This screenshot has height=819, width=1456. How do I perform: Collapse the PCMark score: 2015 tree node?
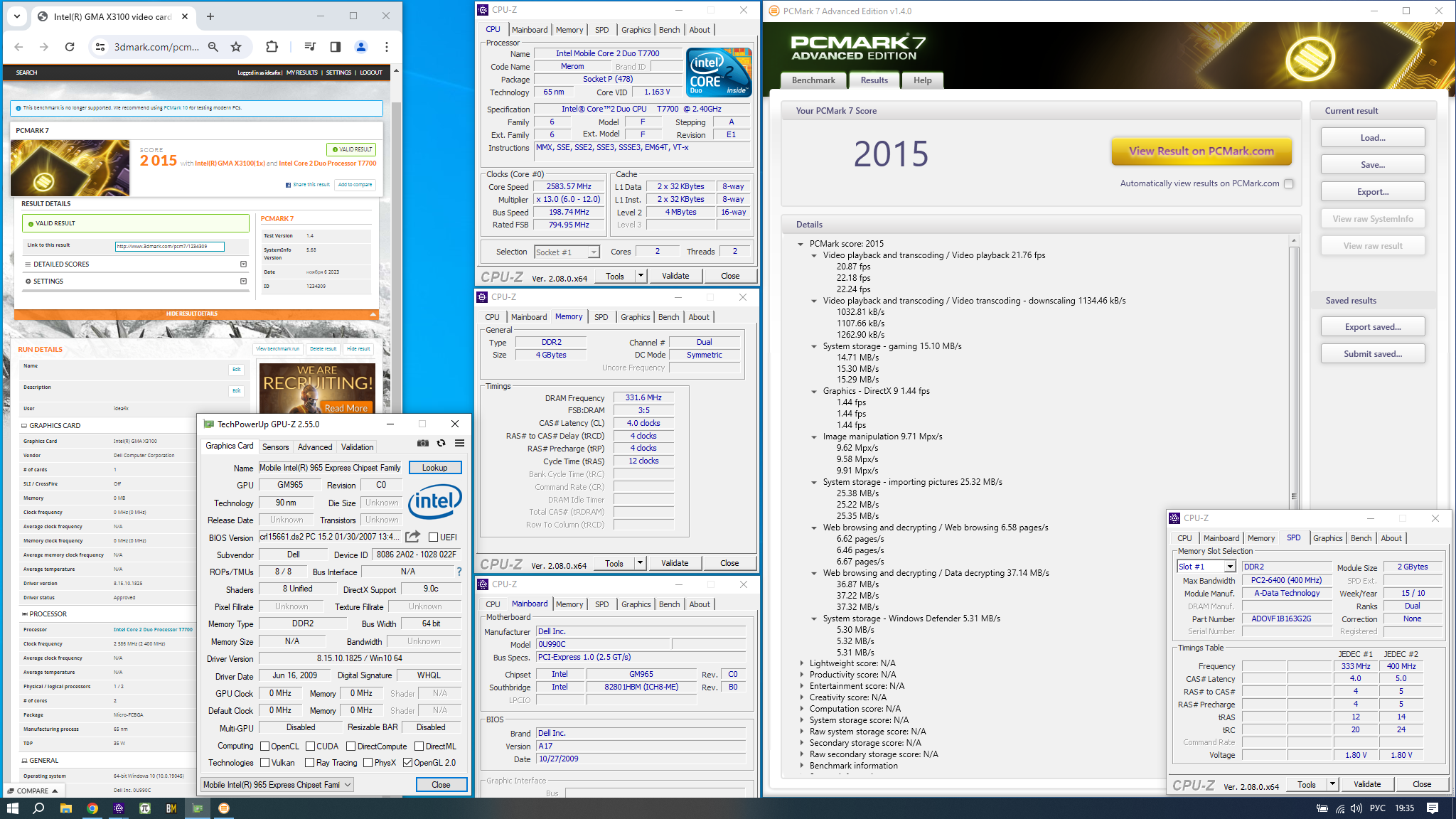pyautogui.click(x=801, y=244)
